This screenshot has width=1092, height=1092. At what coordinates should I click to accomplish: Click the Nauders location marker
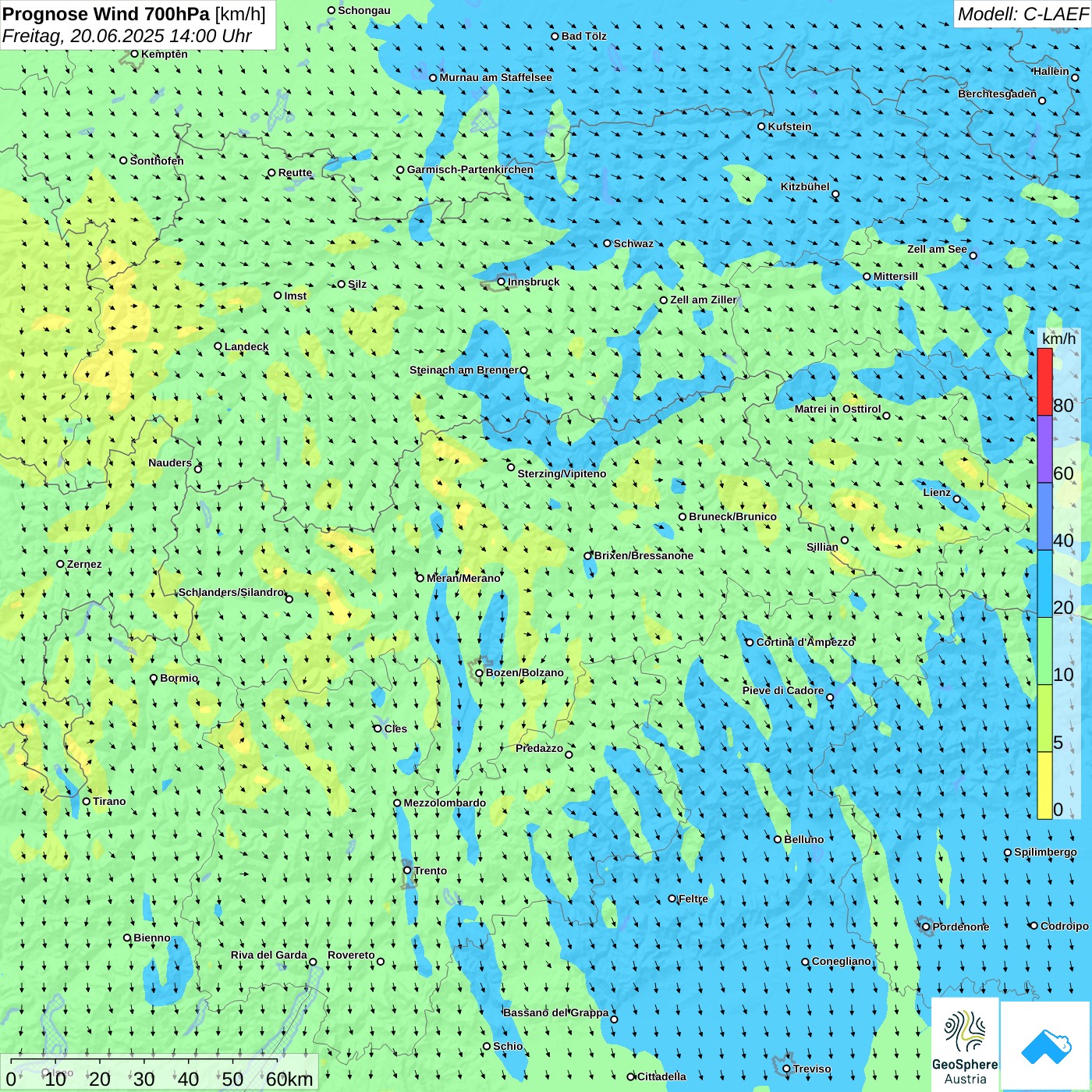click(198, 469)
